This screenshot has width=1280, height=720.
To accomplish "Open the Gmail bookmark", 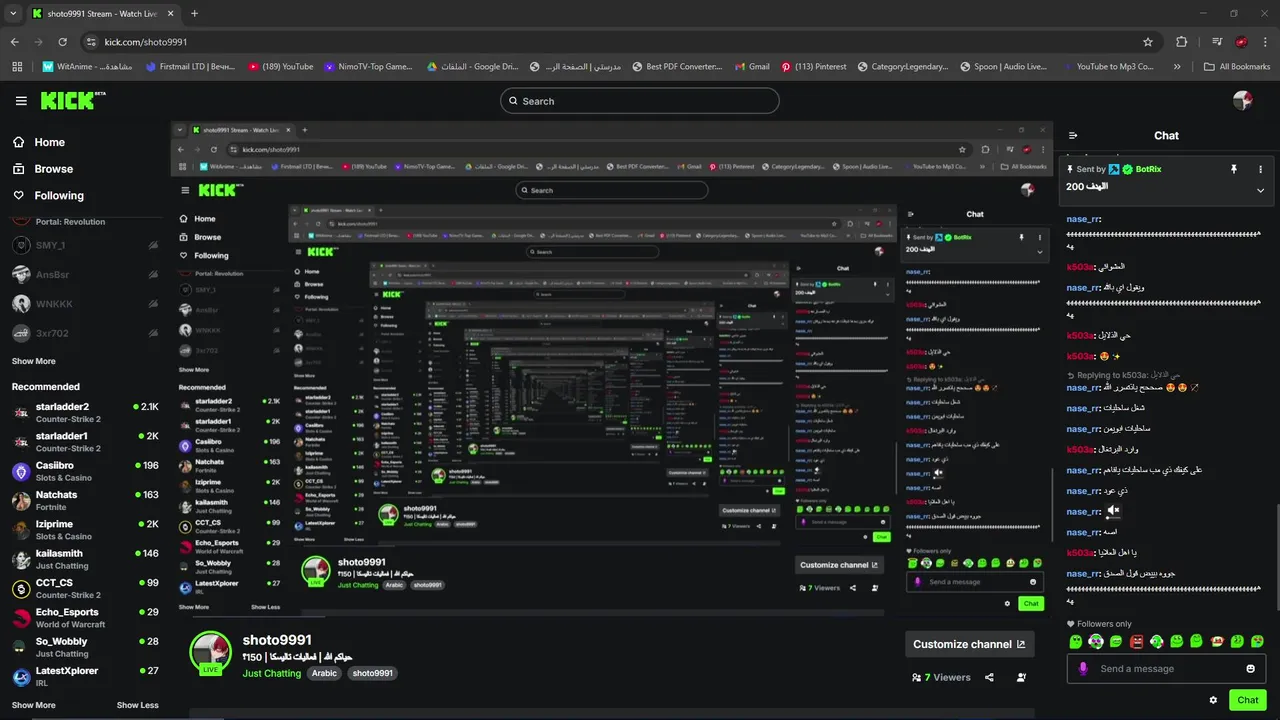I will (x=751, y=67).
